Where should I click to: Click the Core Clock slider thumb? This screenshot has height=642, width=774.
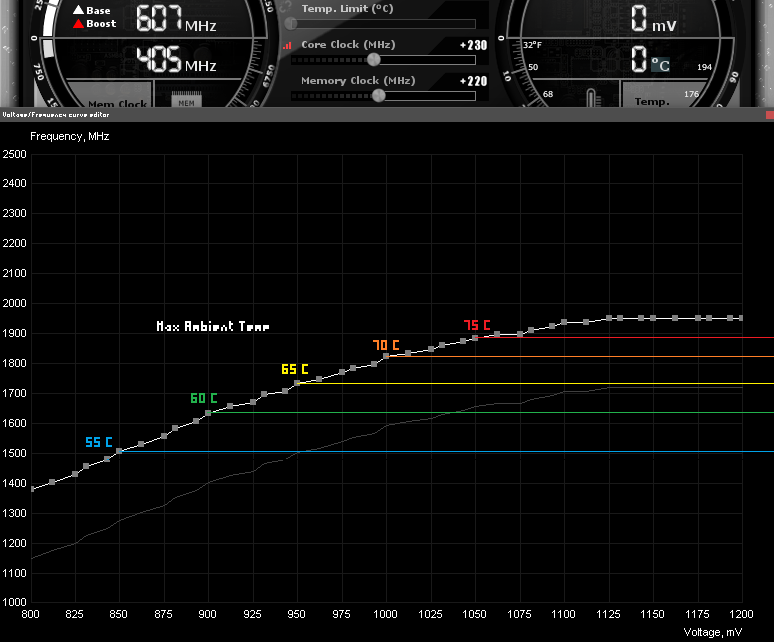tap(374, 60)
